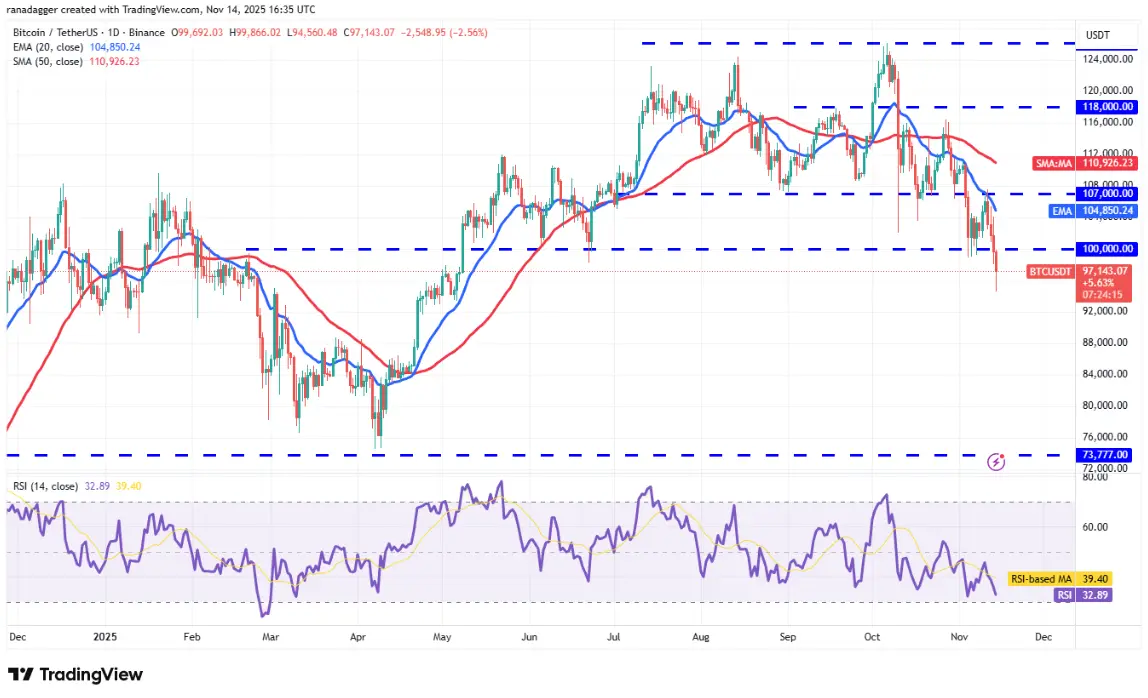
Task: Click the 73,777.00 support level label
Action: coord(1107,455)
